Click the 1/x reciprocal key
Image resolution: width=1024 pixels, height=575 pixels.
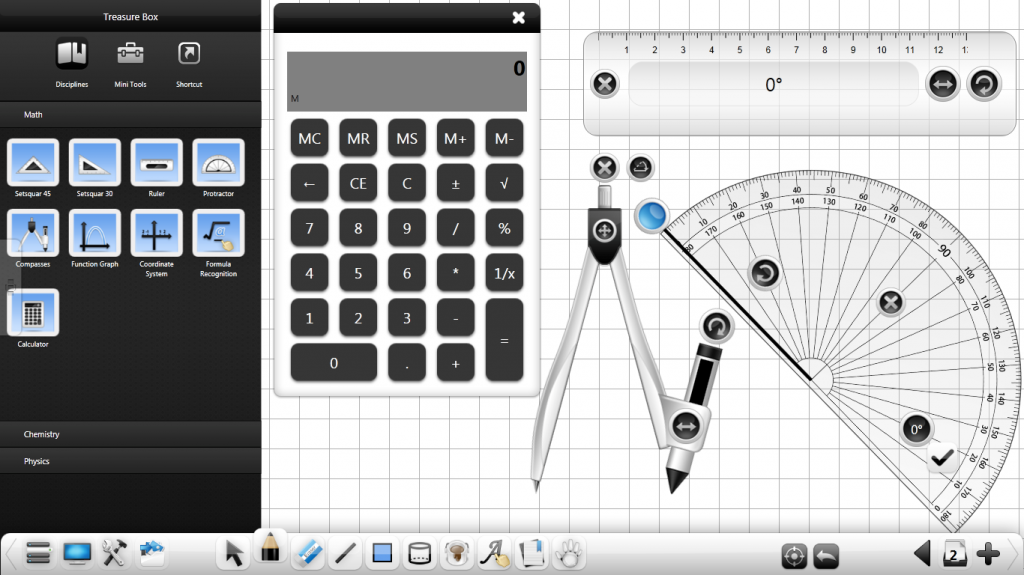(504, 273)
